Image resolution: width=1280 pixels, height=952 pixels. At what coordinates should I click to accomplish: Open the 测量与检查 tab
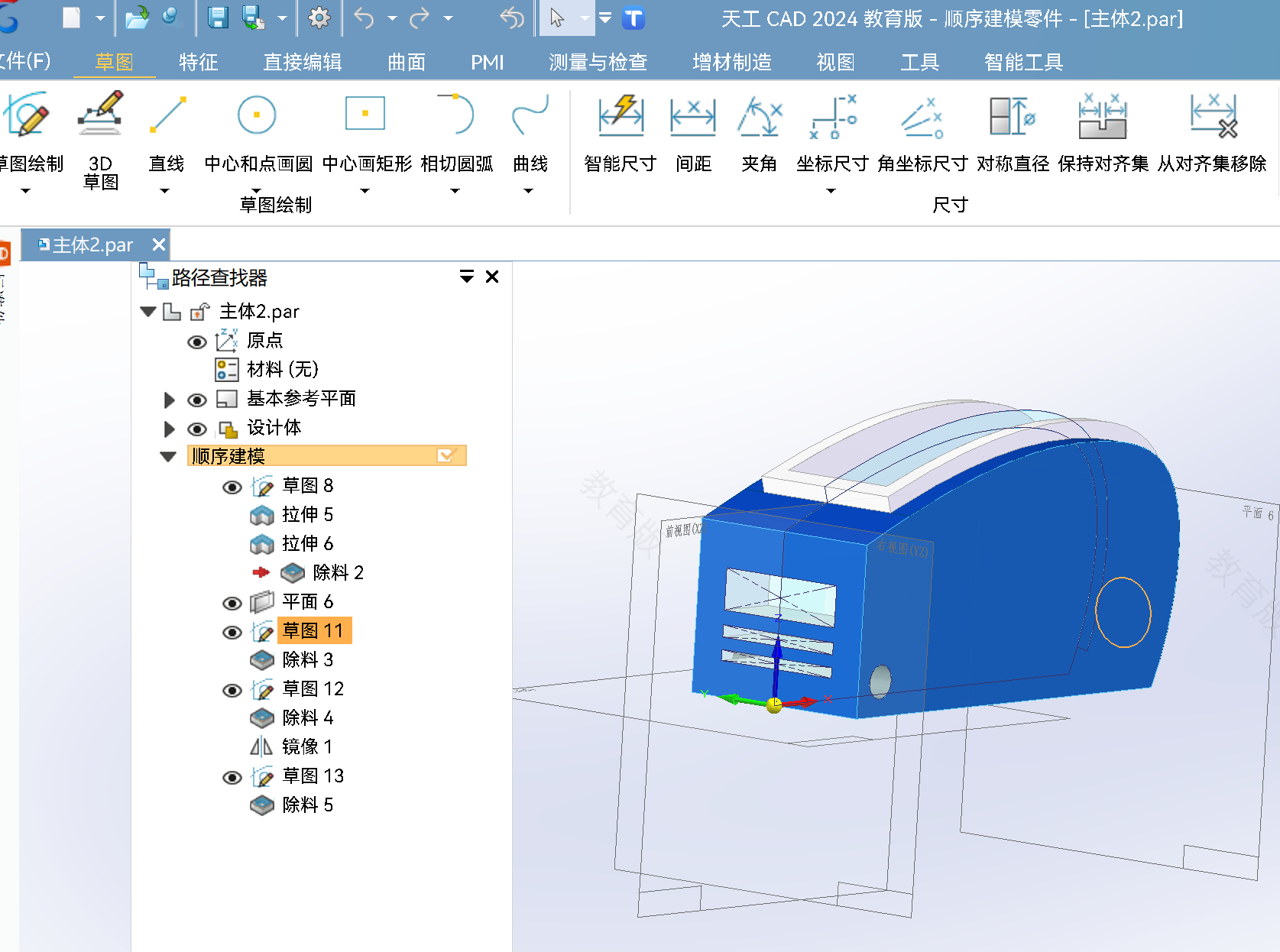tap(598, 62)
